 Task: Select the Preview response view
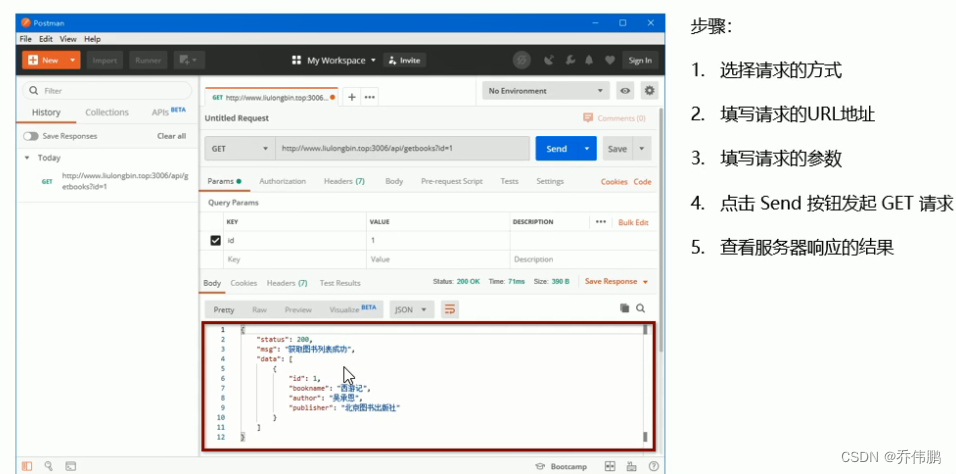pyautogui.click(x=298, y=310)
